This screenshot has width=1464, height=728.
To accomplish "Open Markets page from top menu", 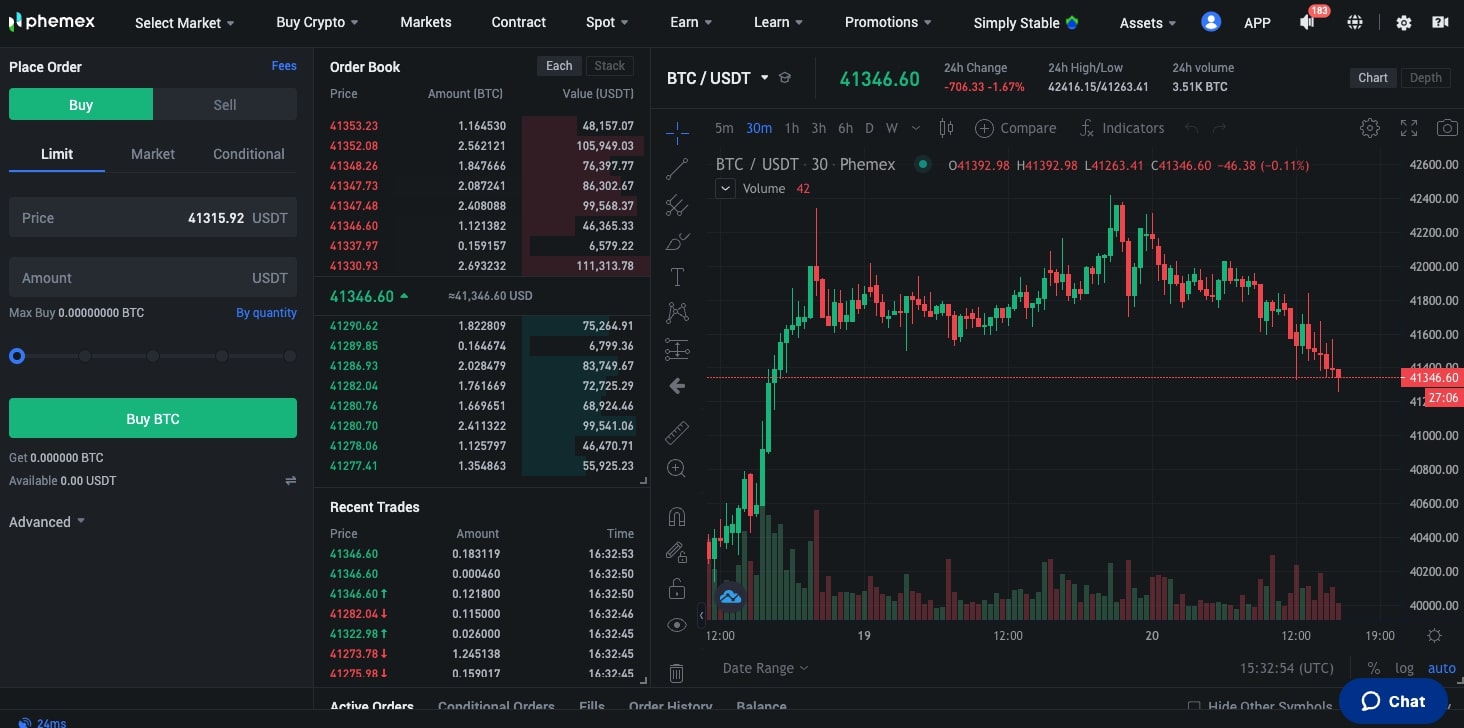I will (426, 22).
